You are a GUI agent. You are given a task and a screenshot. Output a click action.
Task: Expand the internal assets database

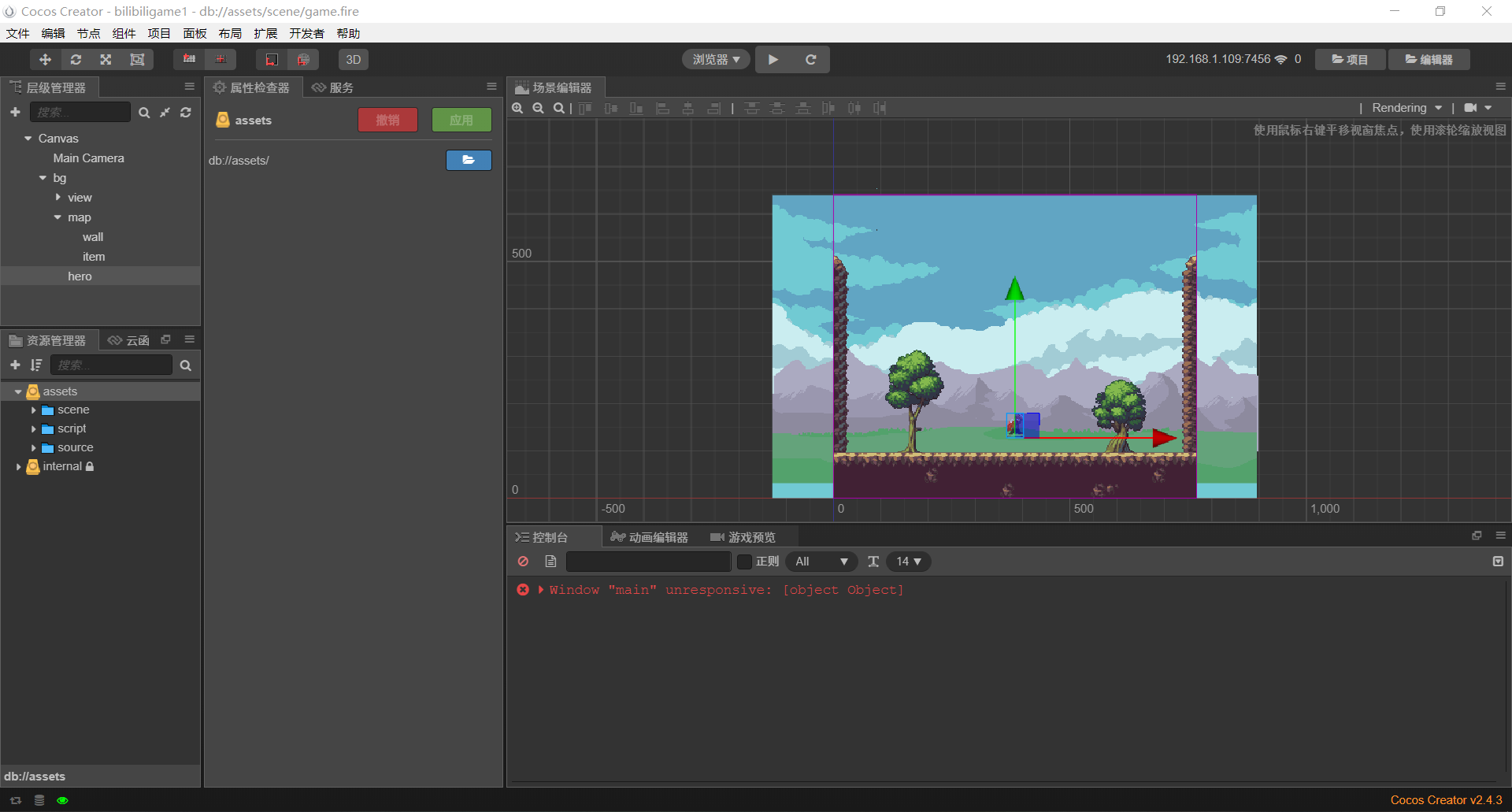[18, 467]
